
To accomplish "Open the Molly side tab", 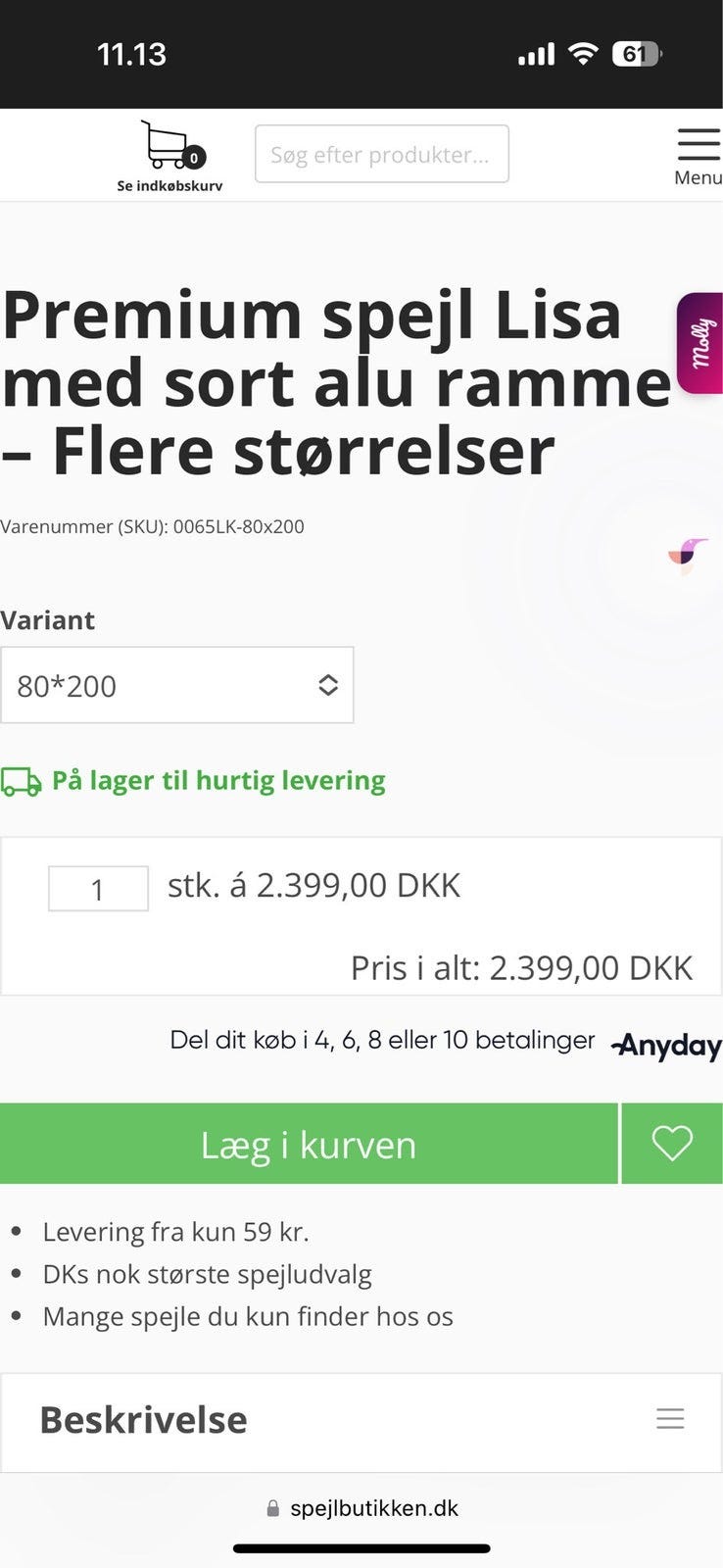I will 699,343.
